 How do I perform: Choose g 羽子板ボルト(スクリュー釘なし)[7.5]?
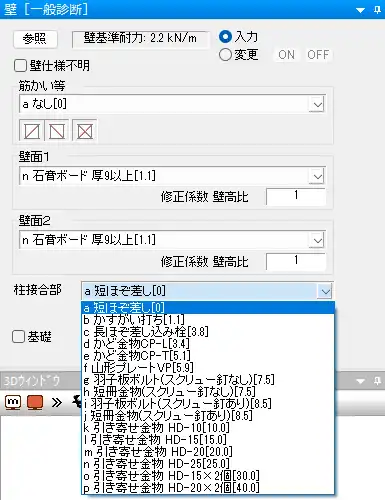[x=208, y=380]
